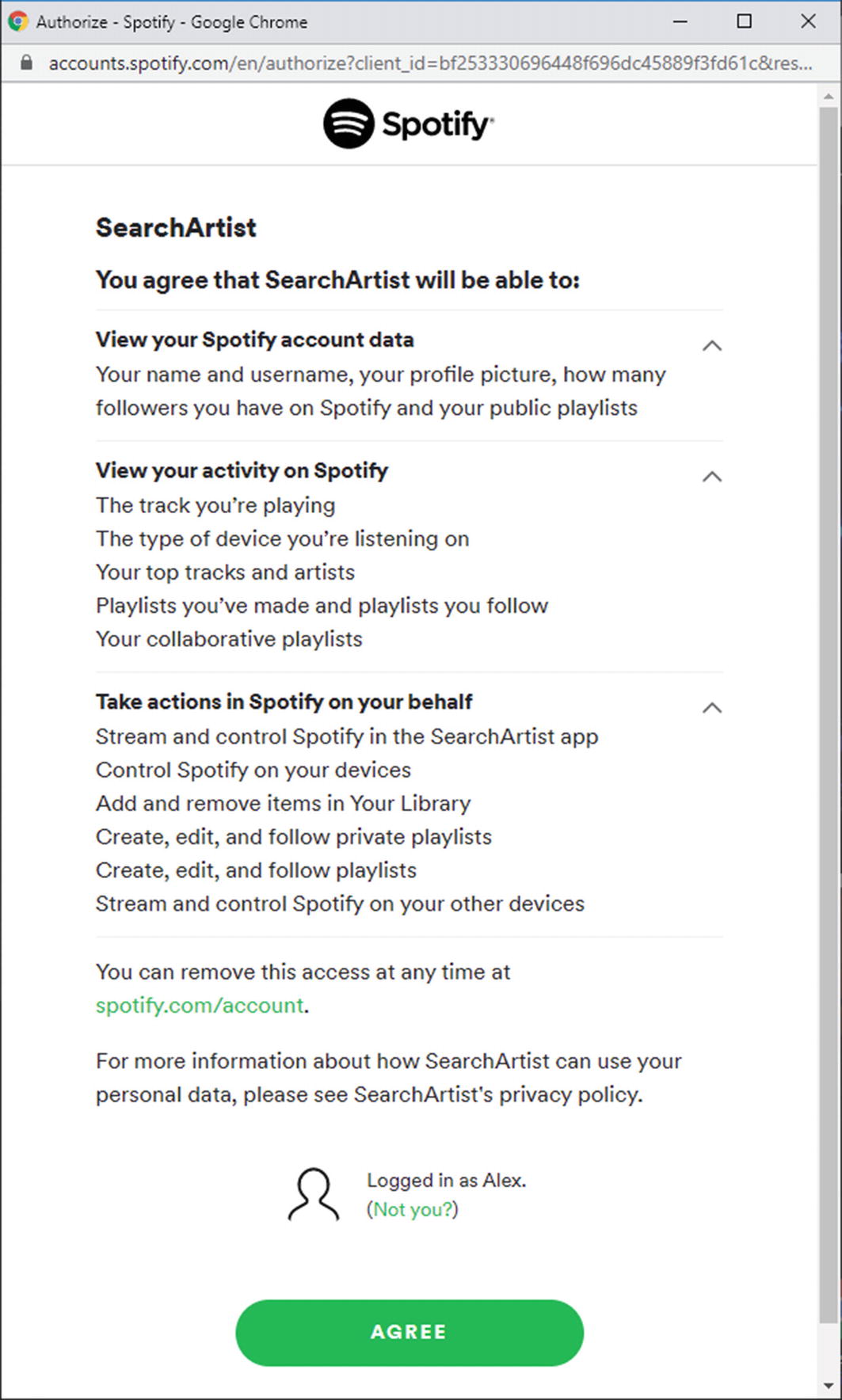Click the Chrome icon in the title bar
The width and height of the screenshot is (842, 1400).
(17, 21)
